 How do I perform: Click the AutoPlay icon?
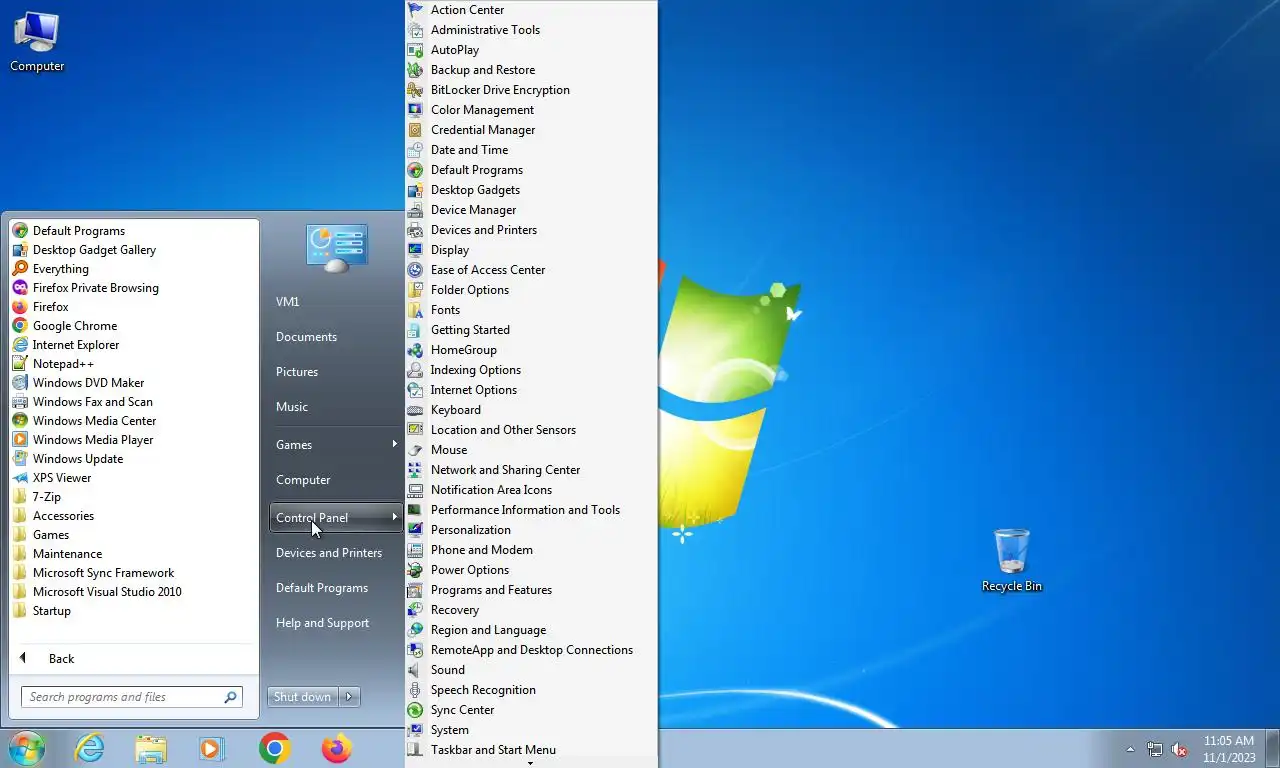pyautogui.click(x=415, y=50)
